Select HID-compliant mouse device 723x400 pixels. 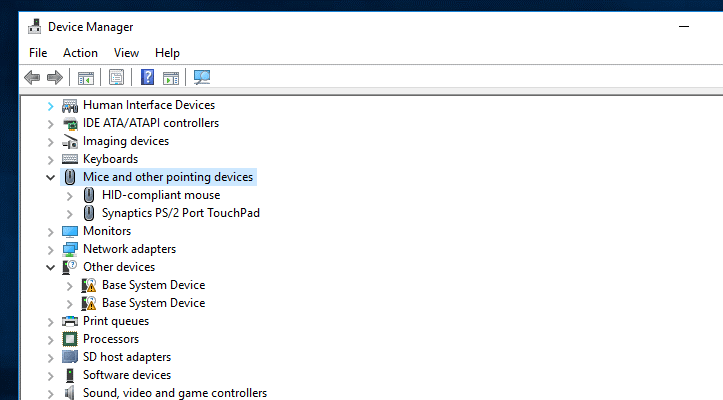point(160,195)
